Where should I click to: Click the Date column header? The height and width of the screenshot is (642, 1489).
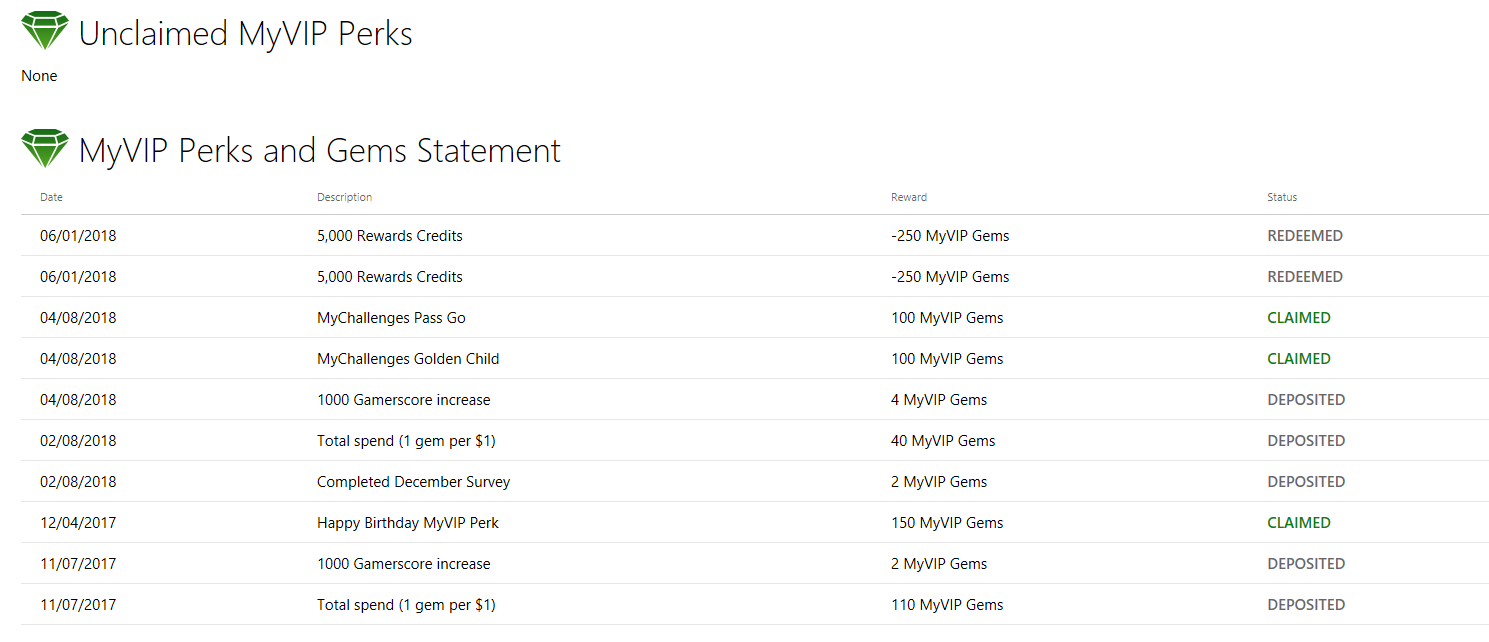[51, 197]
